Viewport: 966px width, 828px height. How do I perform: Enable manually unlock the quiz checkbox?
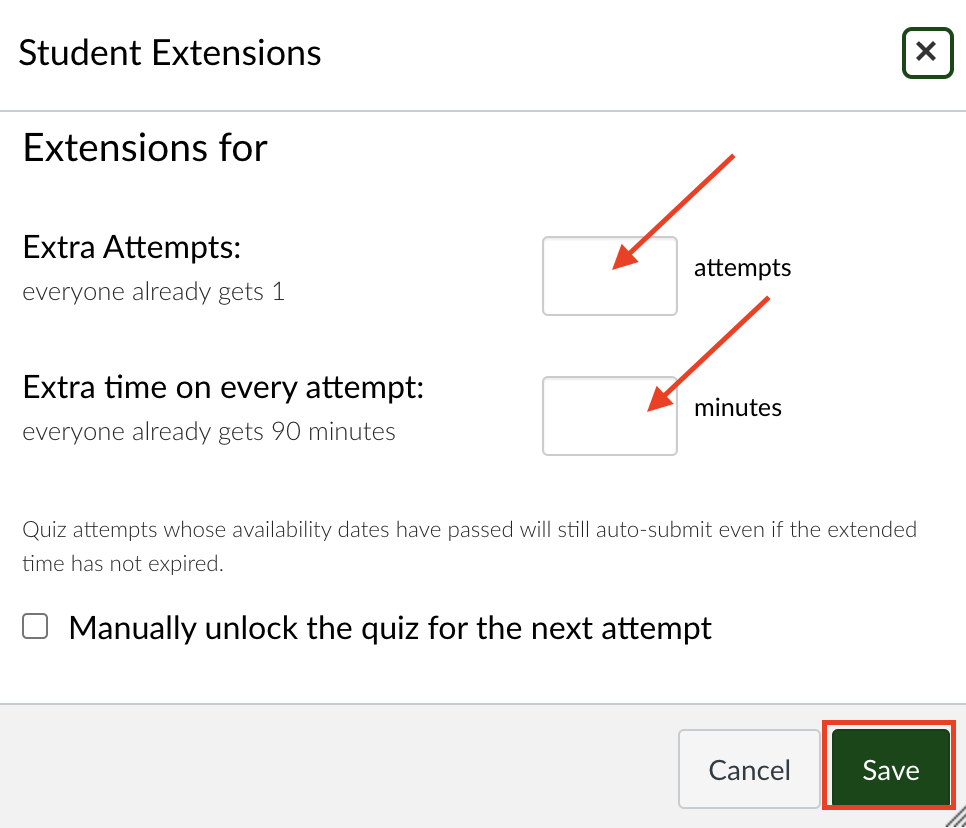pyautogui.click(x=35, y=626)
